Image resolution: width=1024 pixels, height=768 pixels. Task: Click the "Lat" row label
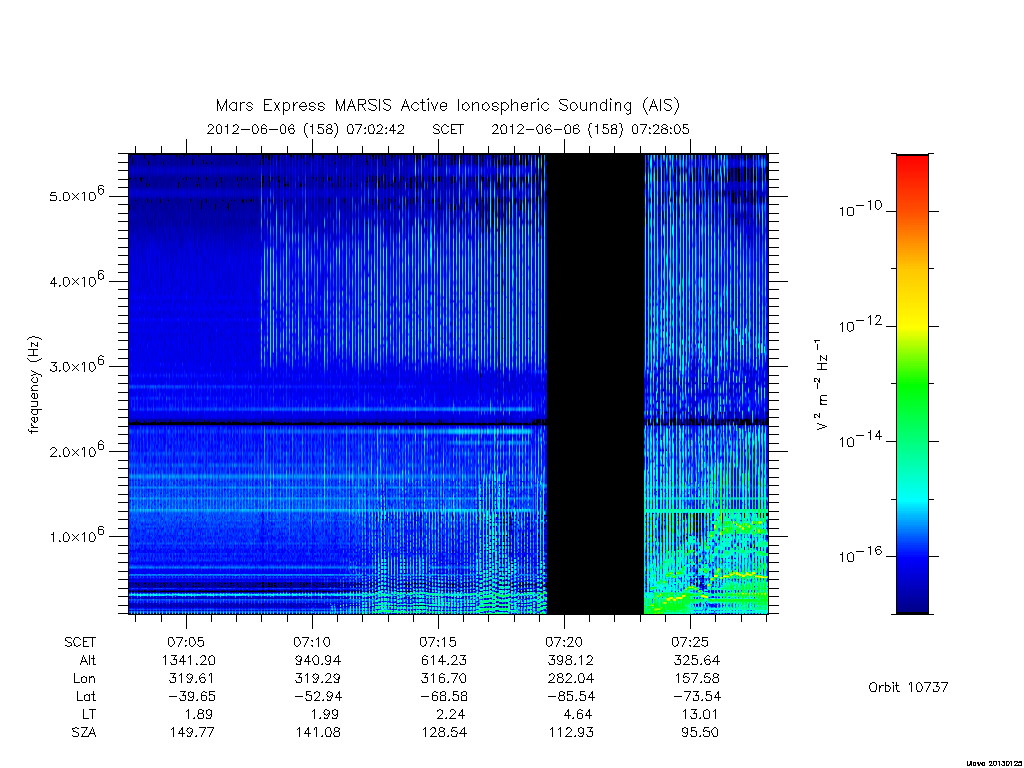click(86, 697)
